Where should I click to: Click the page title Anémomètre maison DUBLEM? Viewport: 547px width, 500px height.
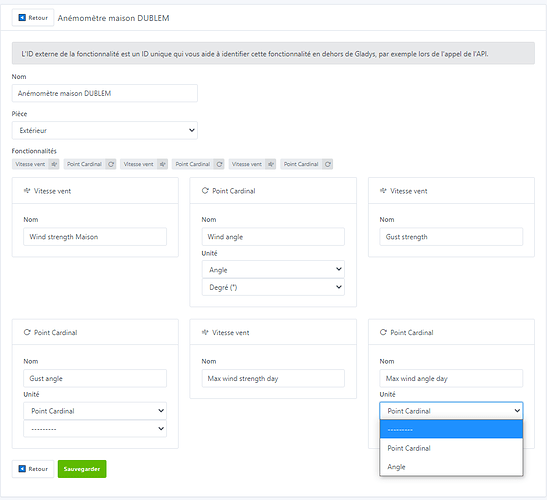[113, 18]
